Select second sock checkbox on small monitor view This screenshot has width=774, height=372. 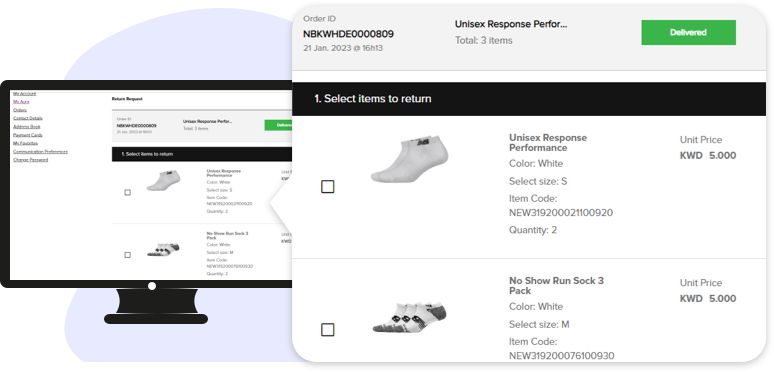[x=127, y=255]
